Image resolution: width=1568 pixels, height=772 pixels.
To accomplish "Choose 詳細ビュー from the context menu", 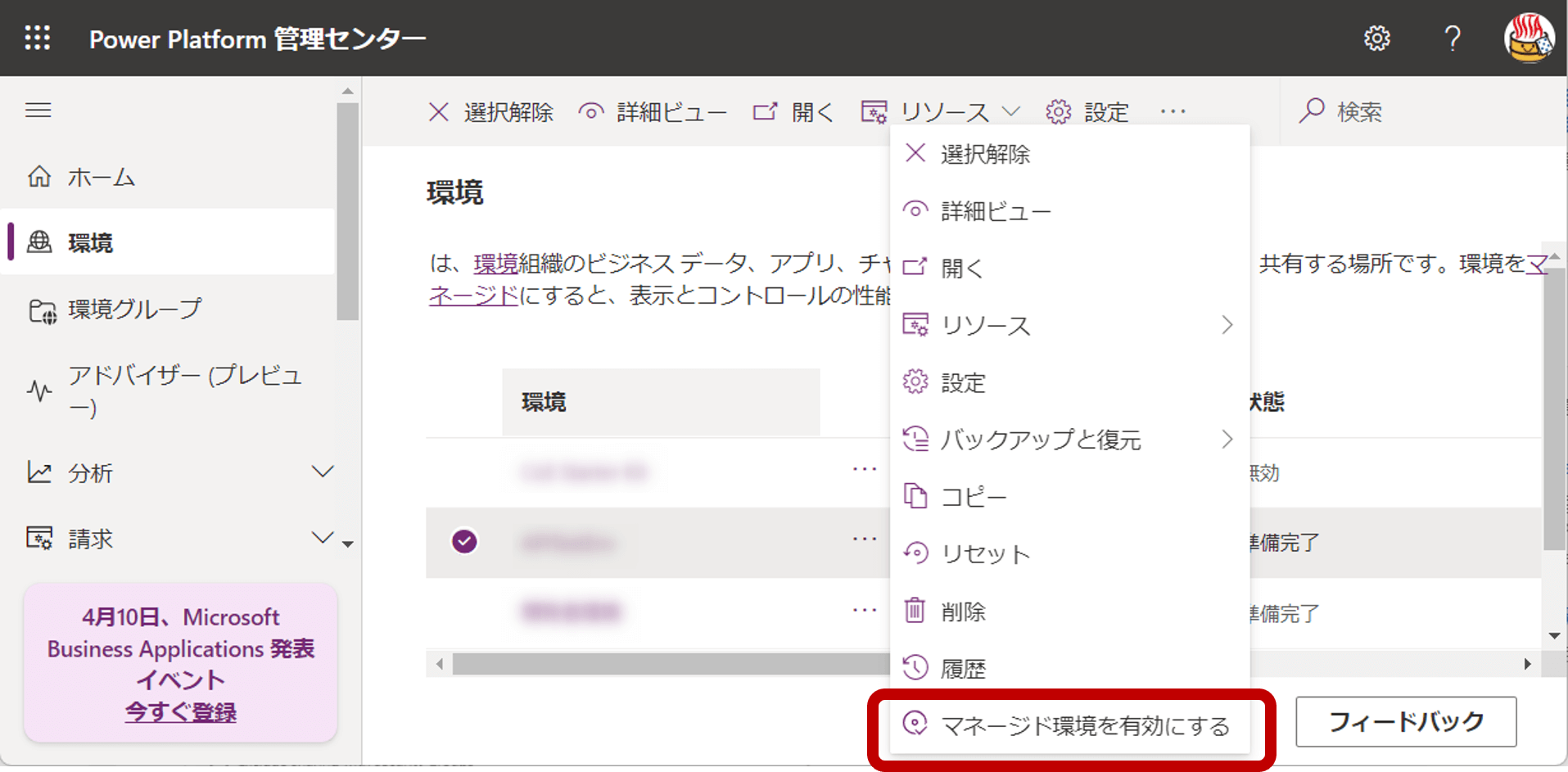I will click(x=1069, y=211).
